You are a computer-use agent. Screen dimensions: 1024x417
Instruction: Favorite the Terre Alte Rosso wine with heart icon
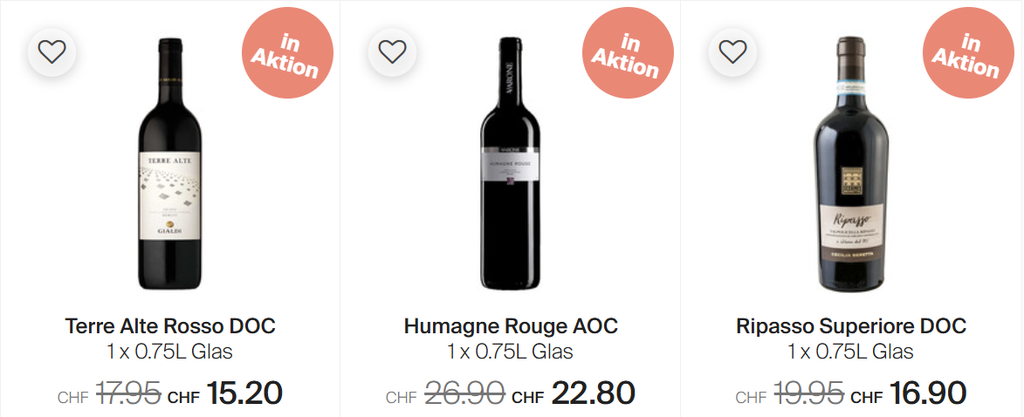pyautogui.click(x=52, y=51)
